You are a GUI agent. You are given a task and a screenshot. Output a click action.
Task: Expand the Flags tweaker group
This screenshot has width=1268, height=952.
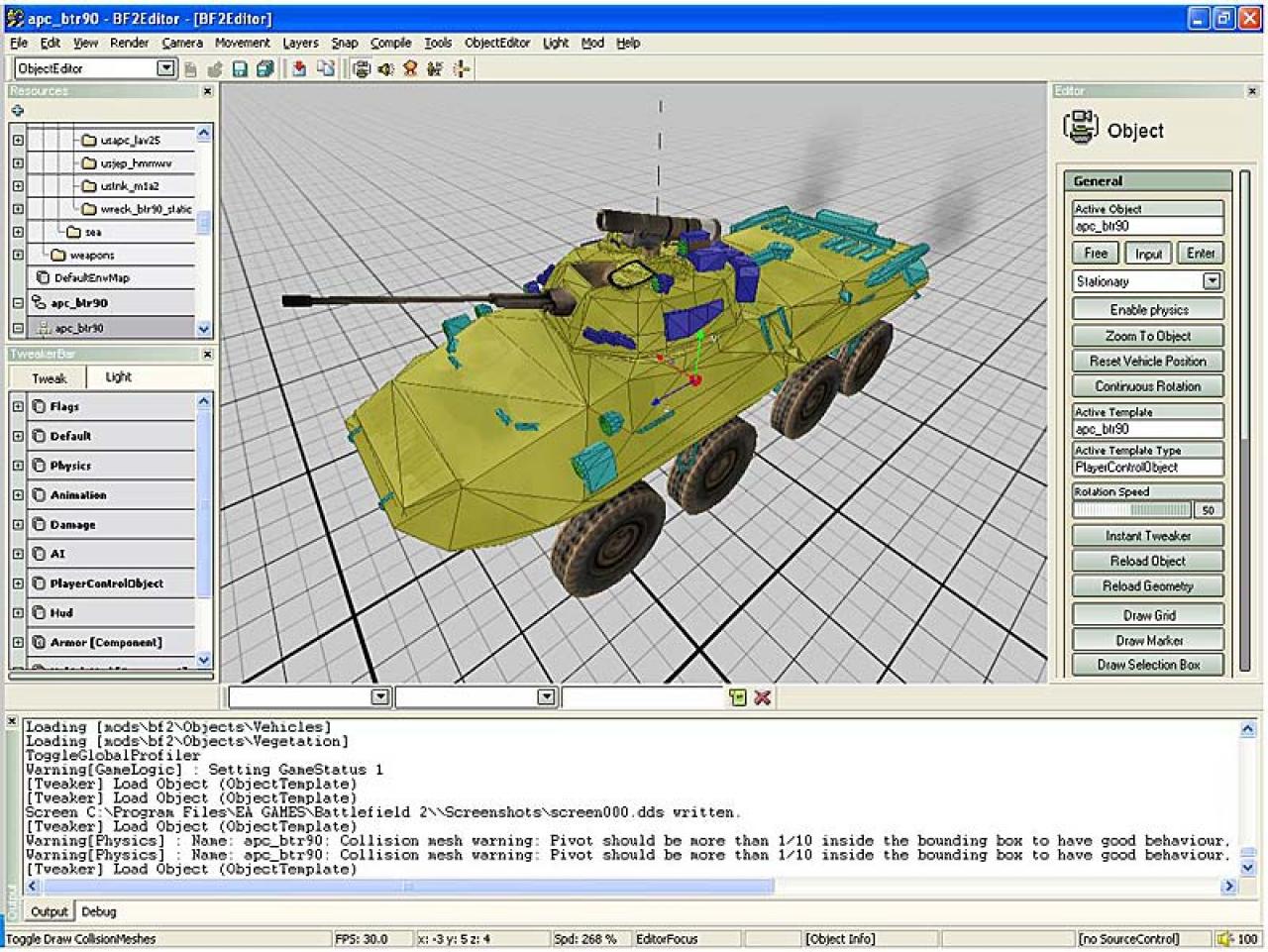pyautogui.click(x=18, y=406)
